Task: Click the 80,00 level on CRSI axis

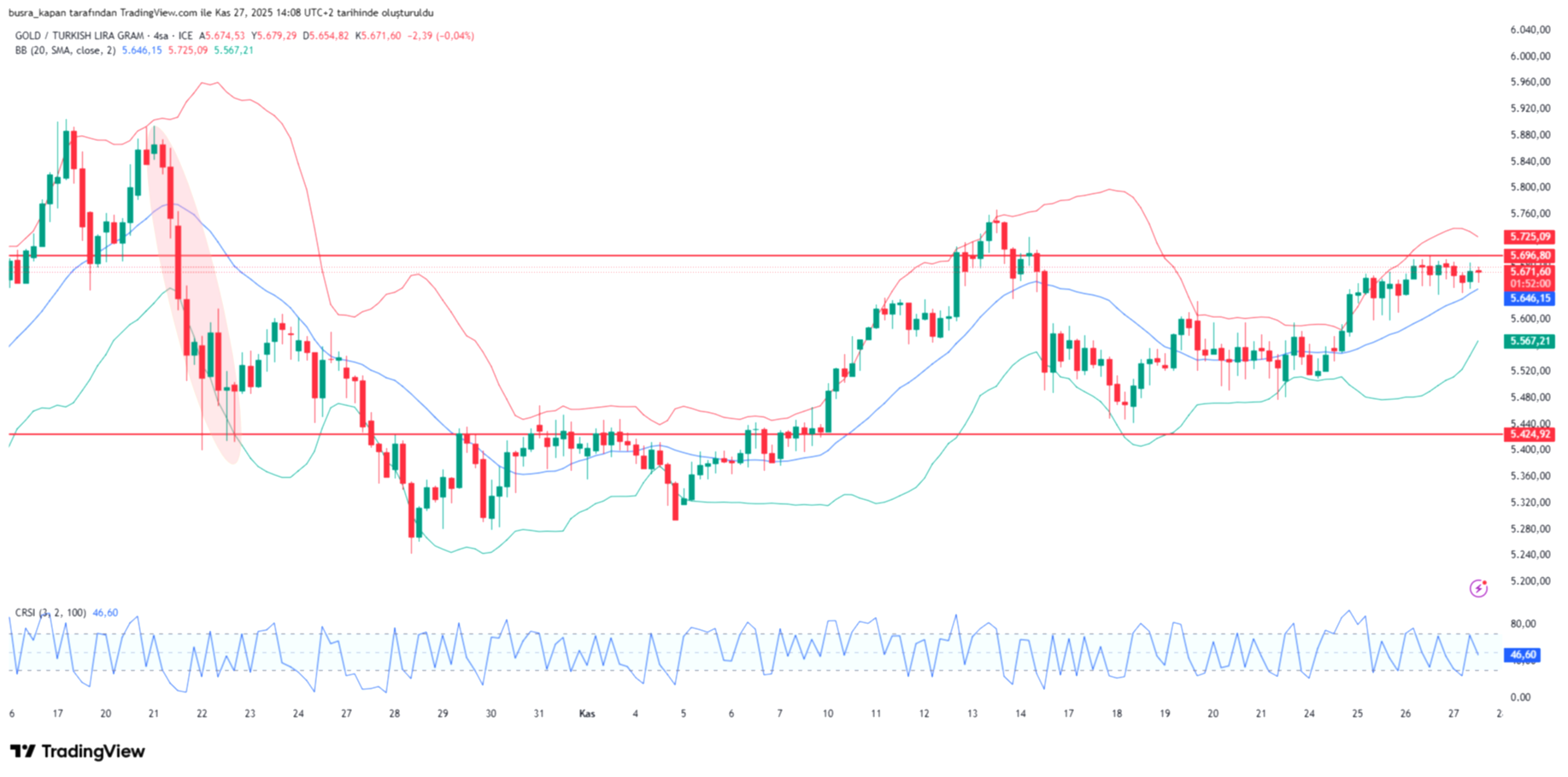Action: pyautogui.click(x=1523, y=624)
